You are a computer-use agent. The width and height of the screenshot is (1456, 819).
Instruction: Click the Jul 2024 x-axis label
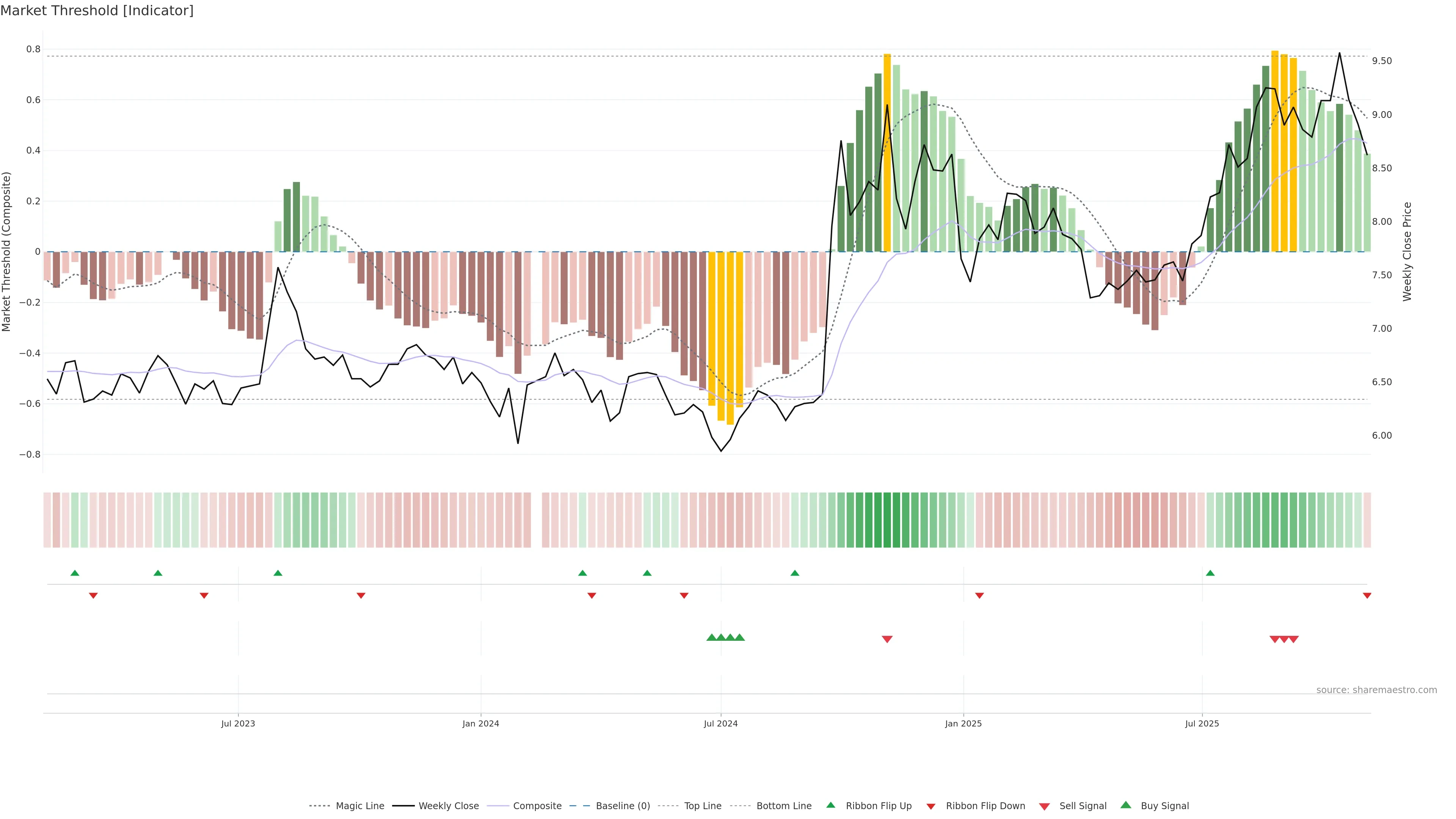coord(721,723)
